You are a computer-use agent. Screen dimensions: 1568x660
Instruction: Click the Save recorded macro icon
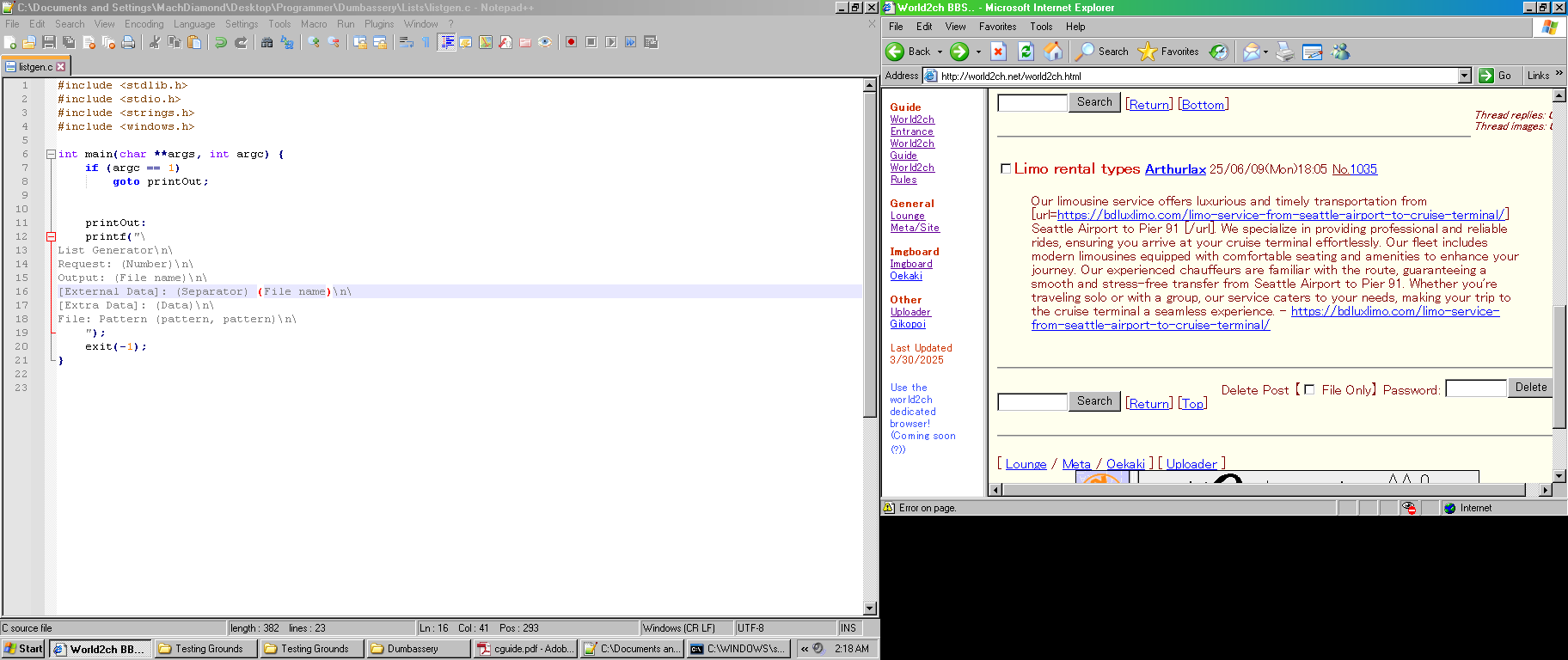click(651, 42)
